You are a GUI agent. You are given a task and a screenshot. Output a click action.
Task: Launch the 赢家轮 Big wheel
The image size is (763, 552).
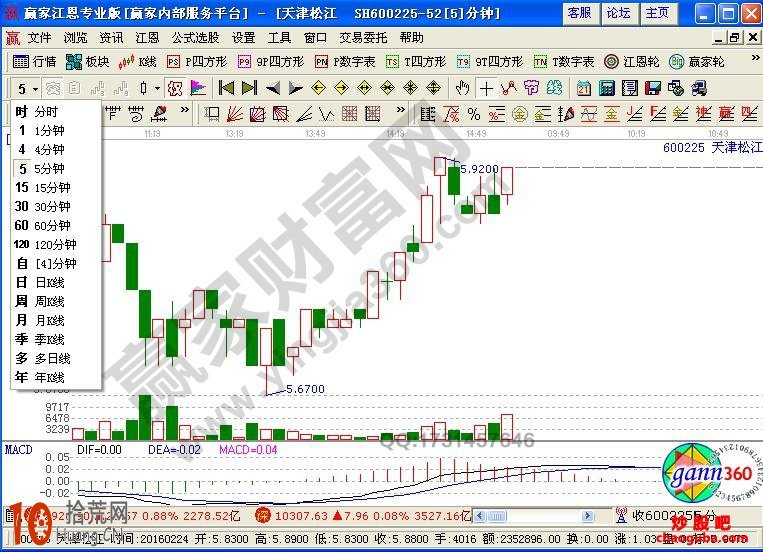pos(697,62)
